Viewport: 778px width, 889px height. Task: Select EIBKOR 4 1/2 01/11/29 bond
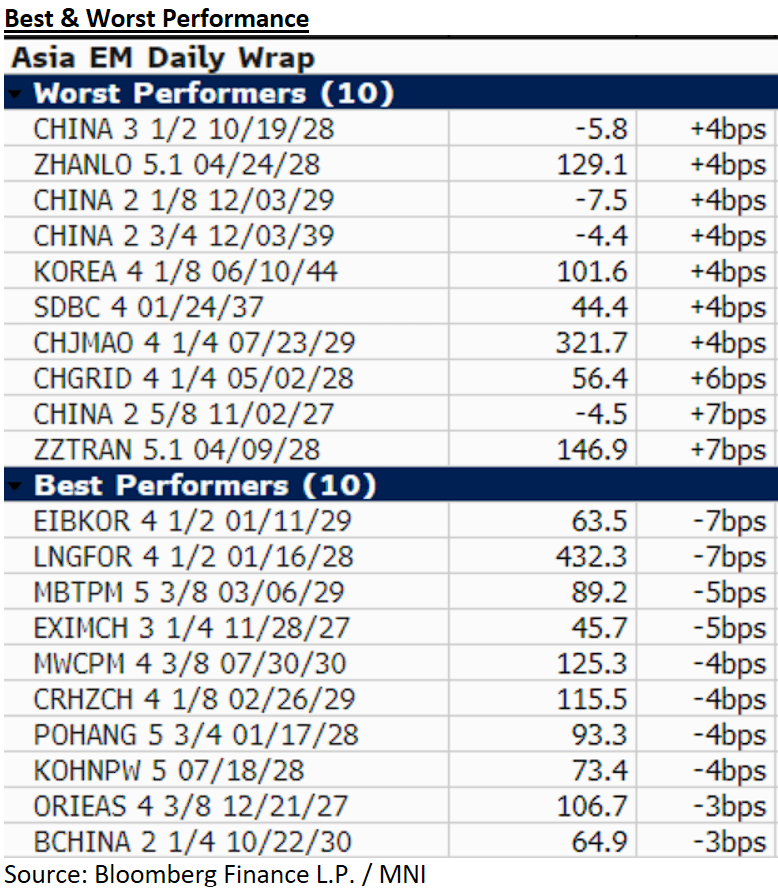(x=192, y=521)
